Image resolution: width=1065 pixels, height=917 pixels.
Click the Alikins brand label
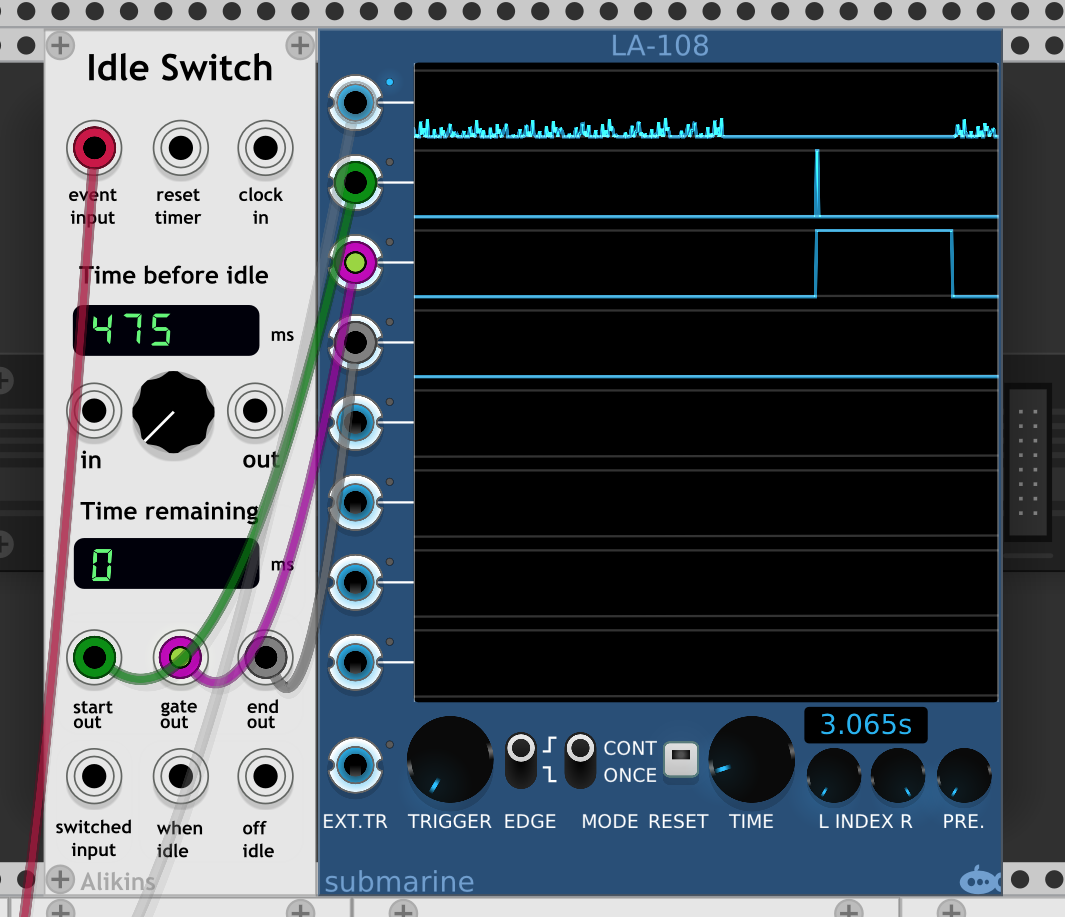(118, 882)
